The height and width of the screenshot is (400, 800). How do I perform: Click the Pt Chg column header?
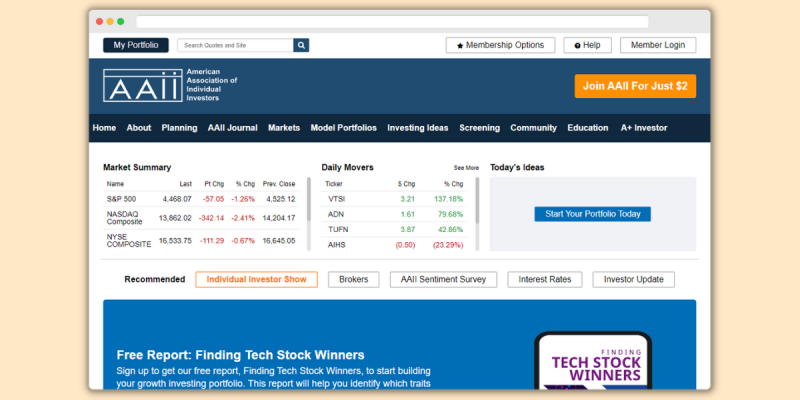(214, 184)
